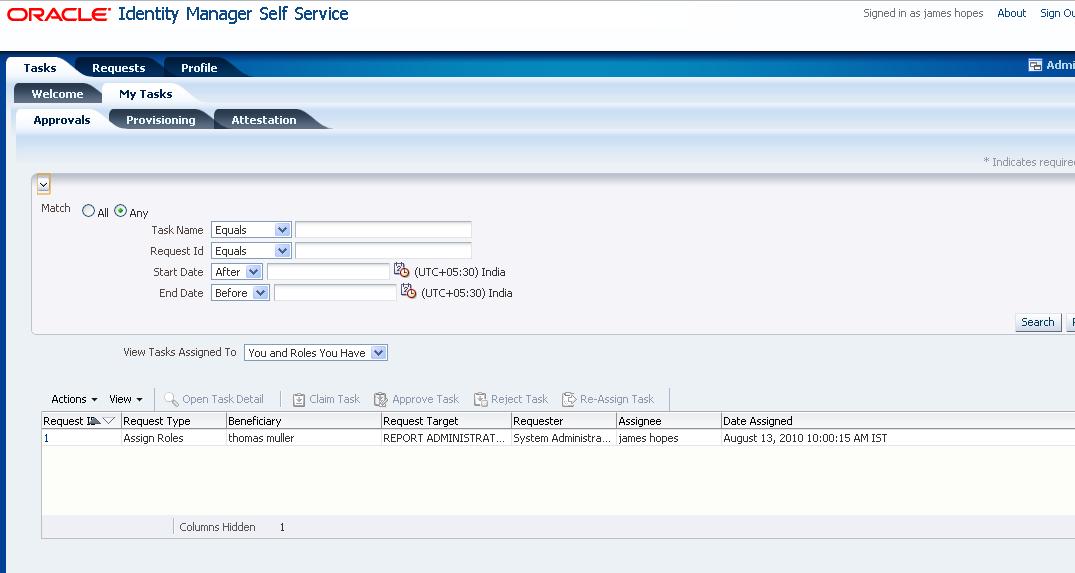Click the Request Target column header
Image resolution: width=1075 pixels, height=573 pixels.
click(446, 421)
